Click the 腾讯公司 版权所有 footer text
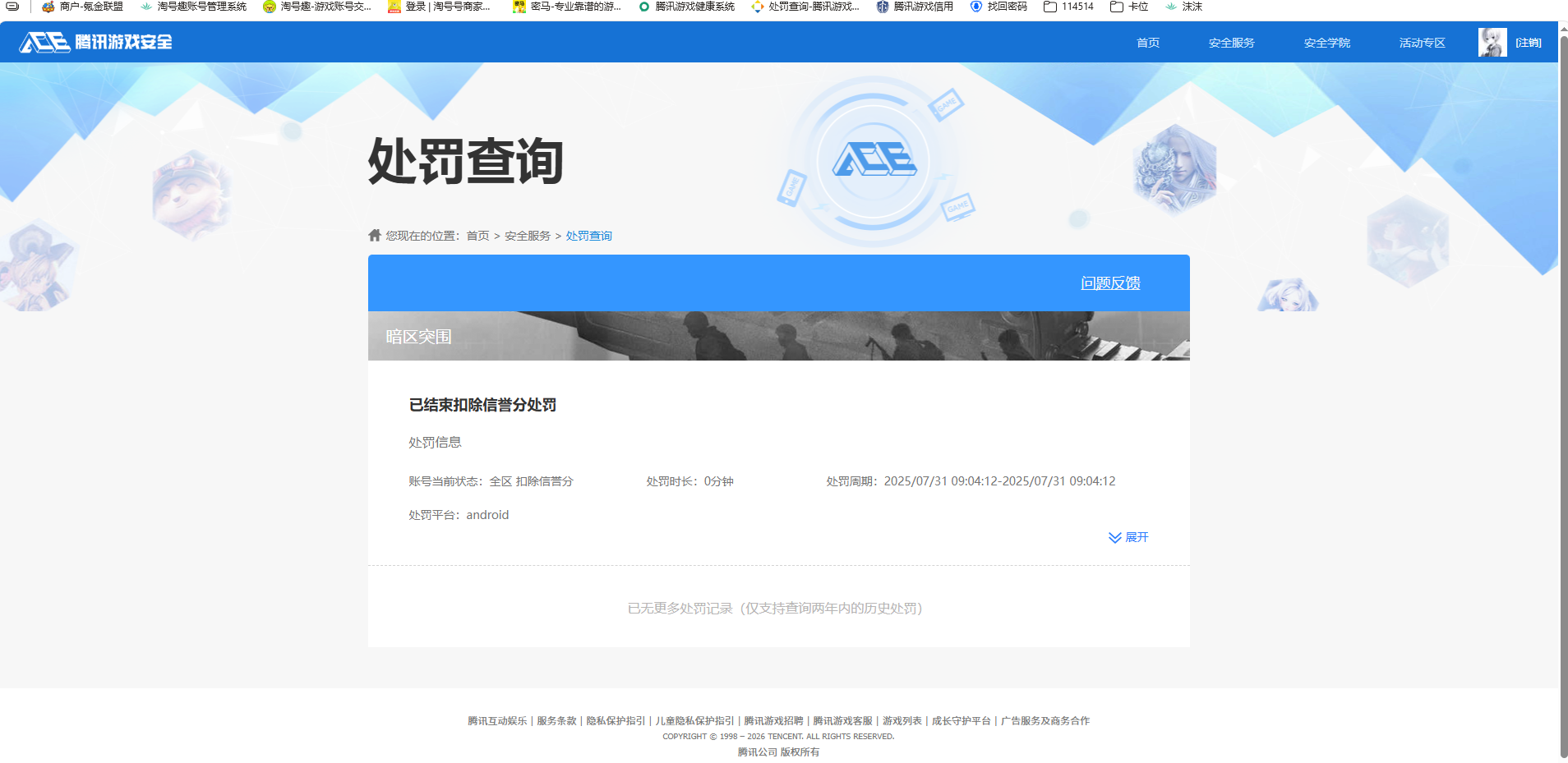Image resolution: width=1568 pixels, height=763 pixels. coord(778,752)
